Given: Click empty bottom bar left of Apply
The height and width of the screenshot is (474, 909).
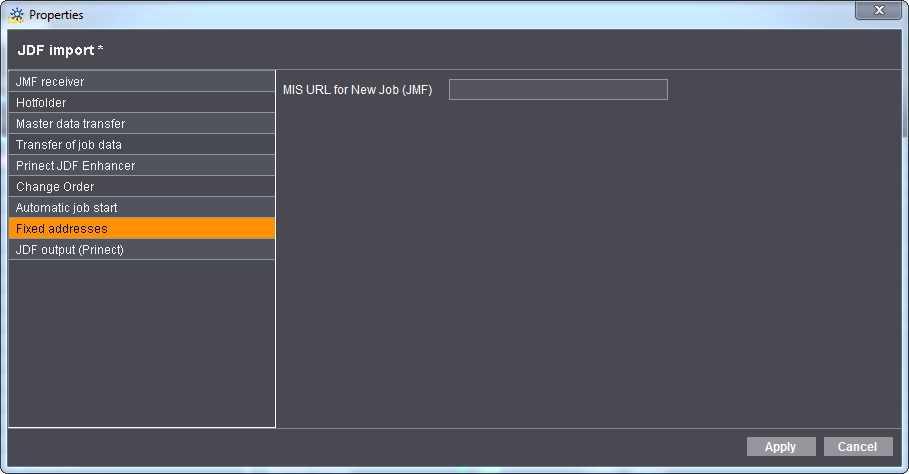Looking at the screenshot, I should (380, 447).
